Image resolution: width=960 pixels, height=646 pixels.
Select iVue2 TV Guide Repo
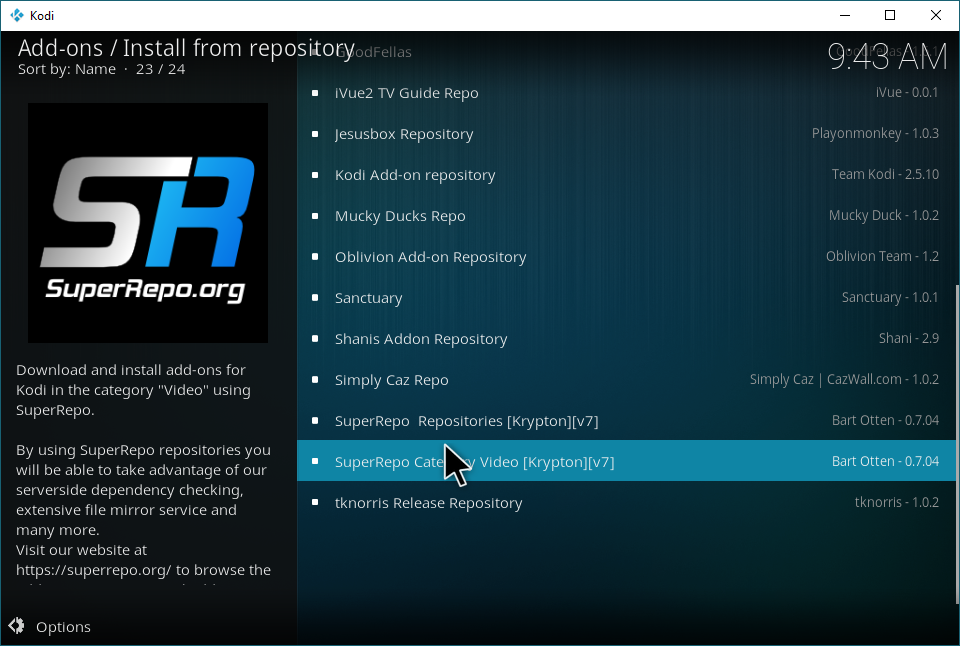click(x=626, y=93)
